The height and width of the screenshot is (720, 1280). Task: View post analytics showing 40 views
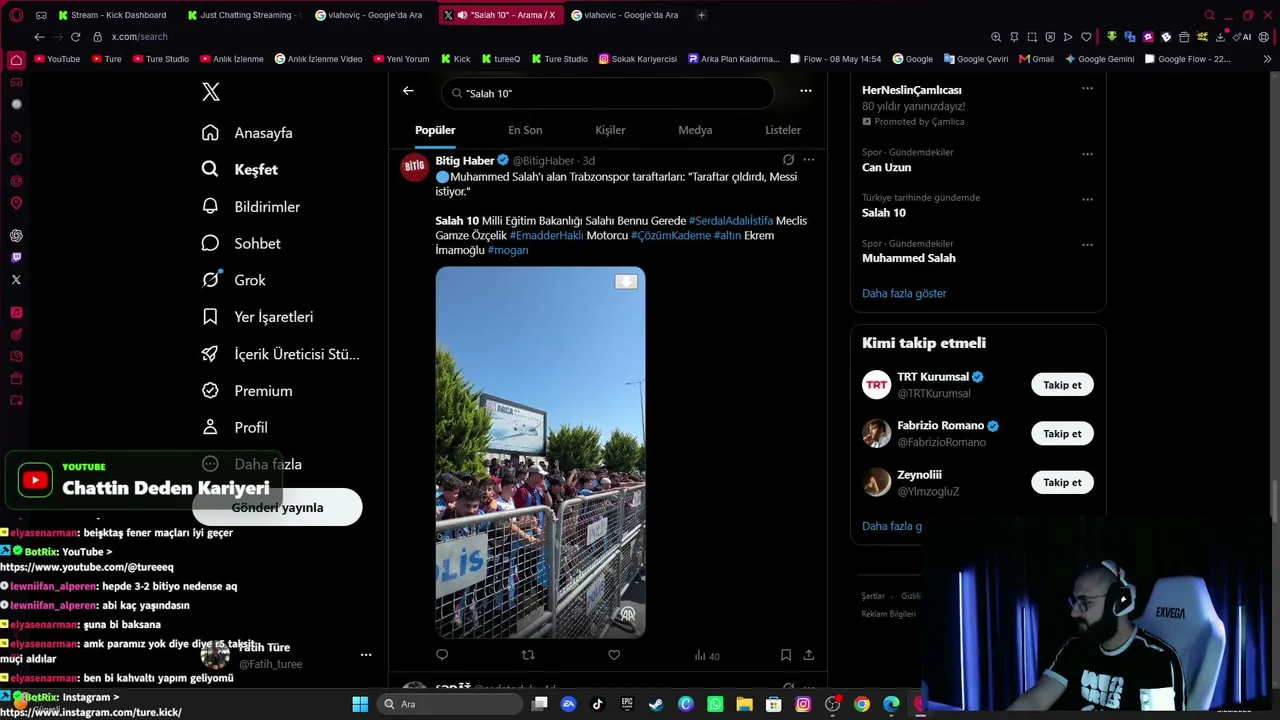(x=707, y=656)
